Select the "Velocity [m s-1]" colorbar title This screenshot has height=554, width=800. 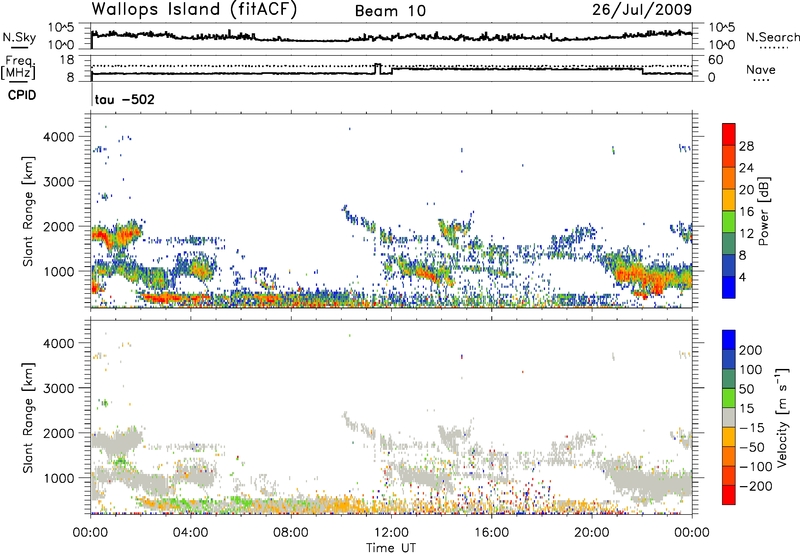(783, 417)
